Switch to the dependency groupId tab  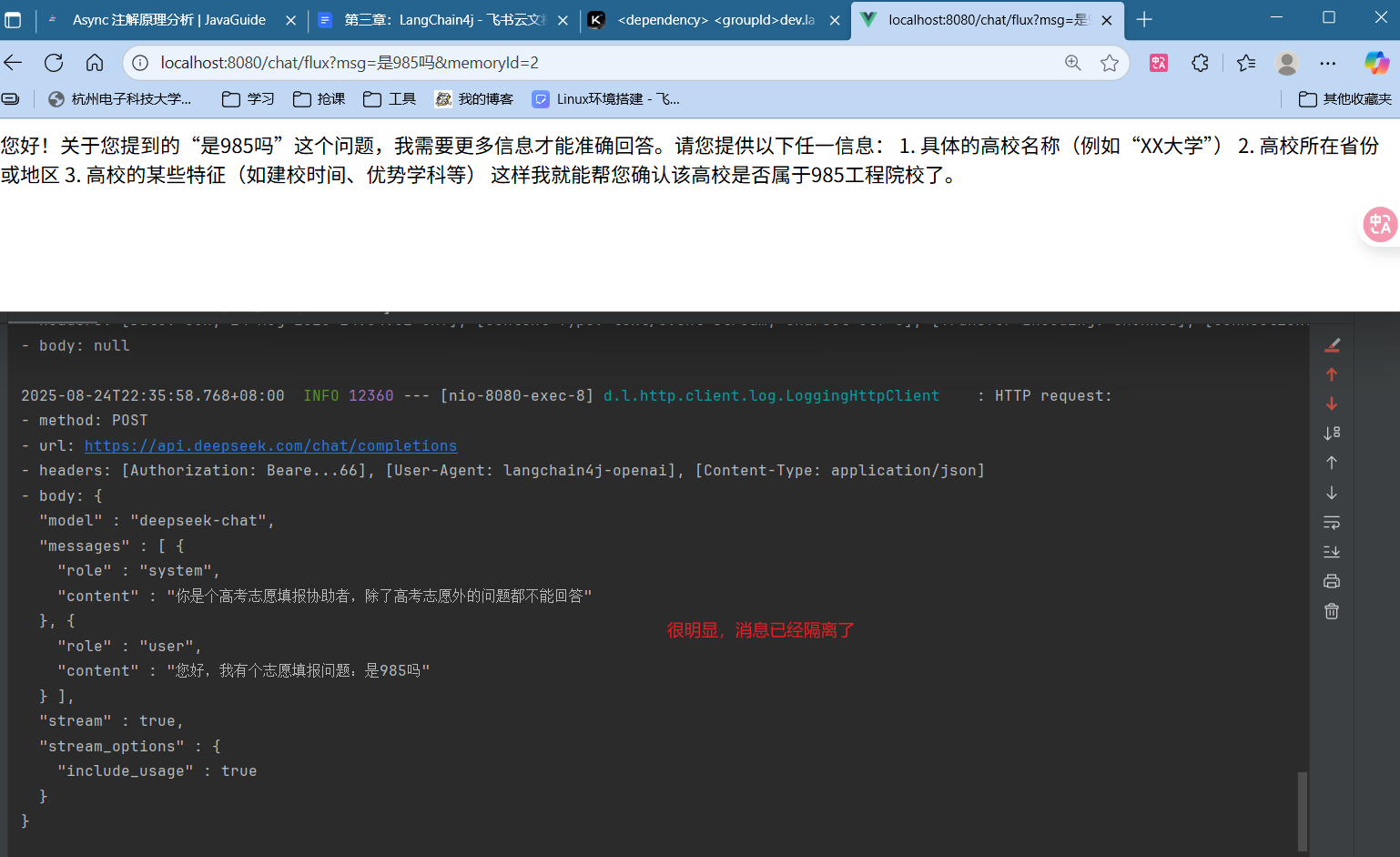715,19
